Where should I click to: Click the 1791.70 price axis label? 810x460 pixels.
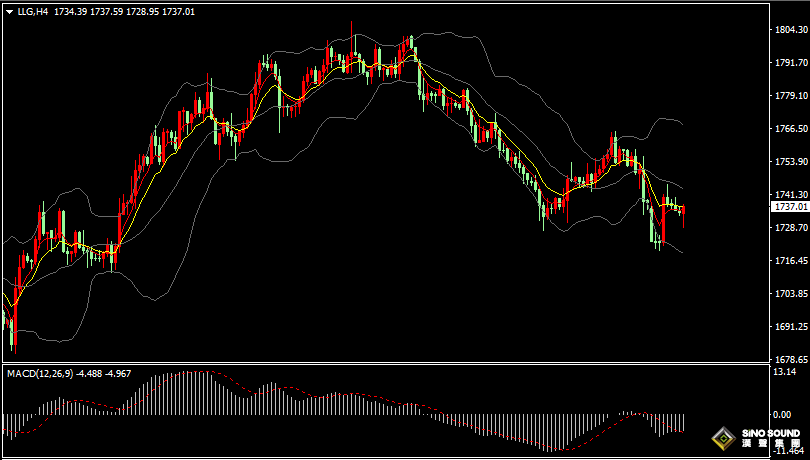coord(790,63)
